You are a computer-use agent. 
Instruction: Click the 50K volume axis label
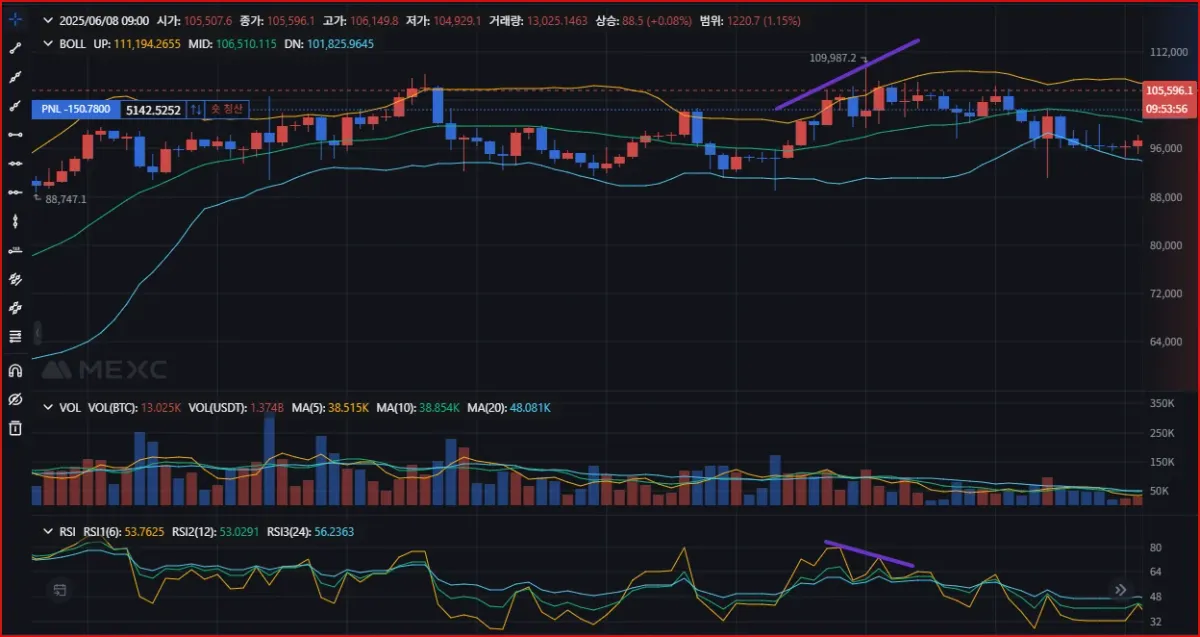[x=1157, y=491]
